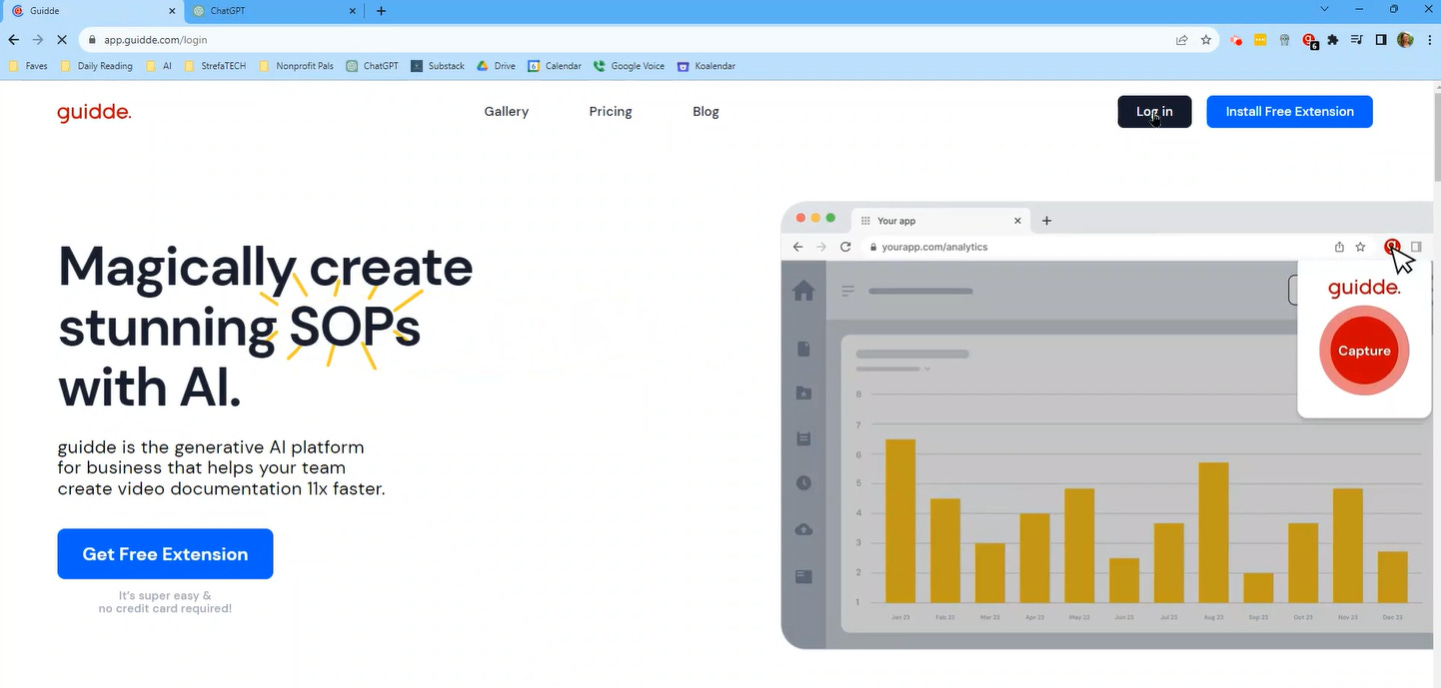1441x688 pixels.
Task: Click Install Free Extension button
Action: point(1289,112)
